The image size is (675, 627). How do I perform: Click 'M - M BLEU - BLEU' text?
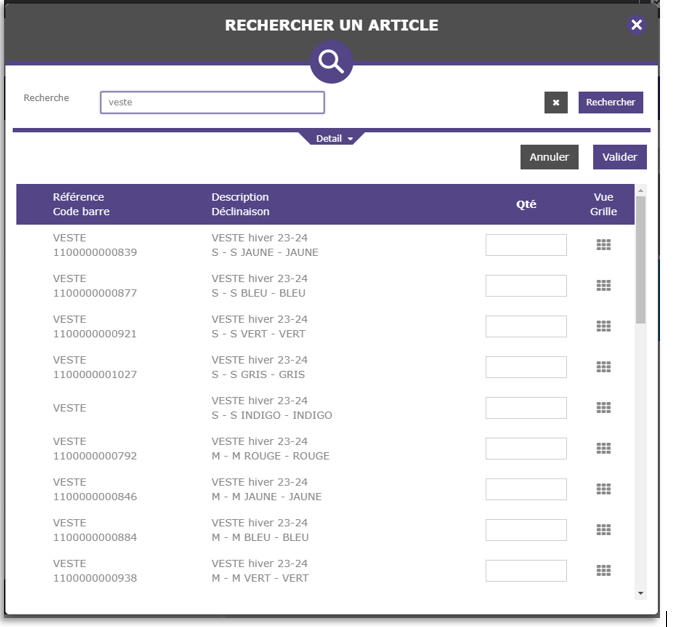(260, 537)
